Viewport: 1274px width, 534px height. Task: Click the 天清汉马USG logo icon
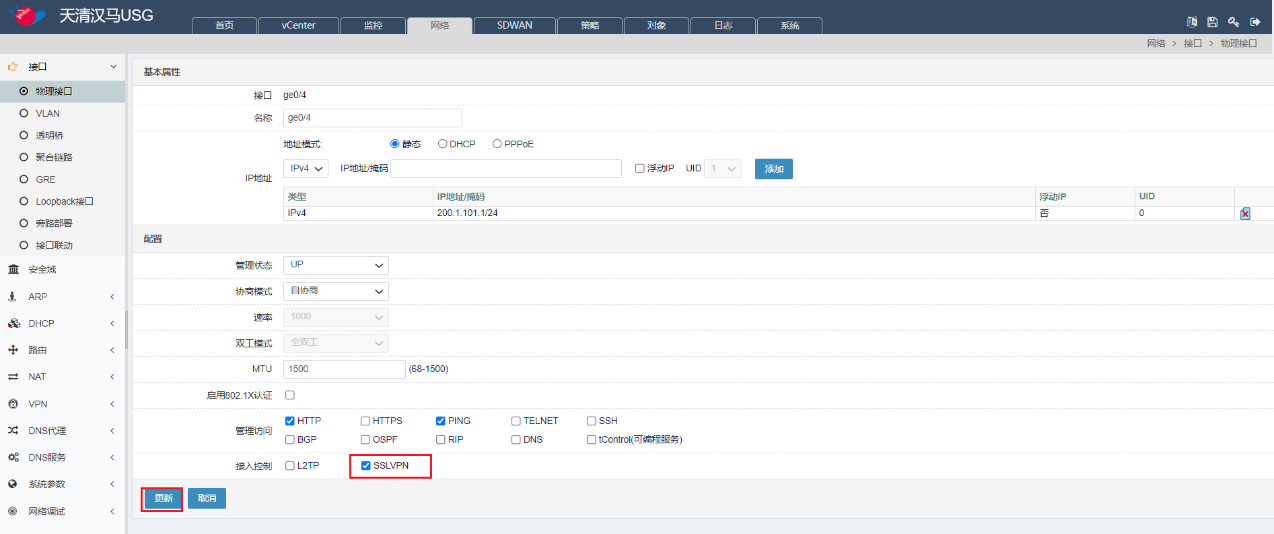(27, 16)
